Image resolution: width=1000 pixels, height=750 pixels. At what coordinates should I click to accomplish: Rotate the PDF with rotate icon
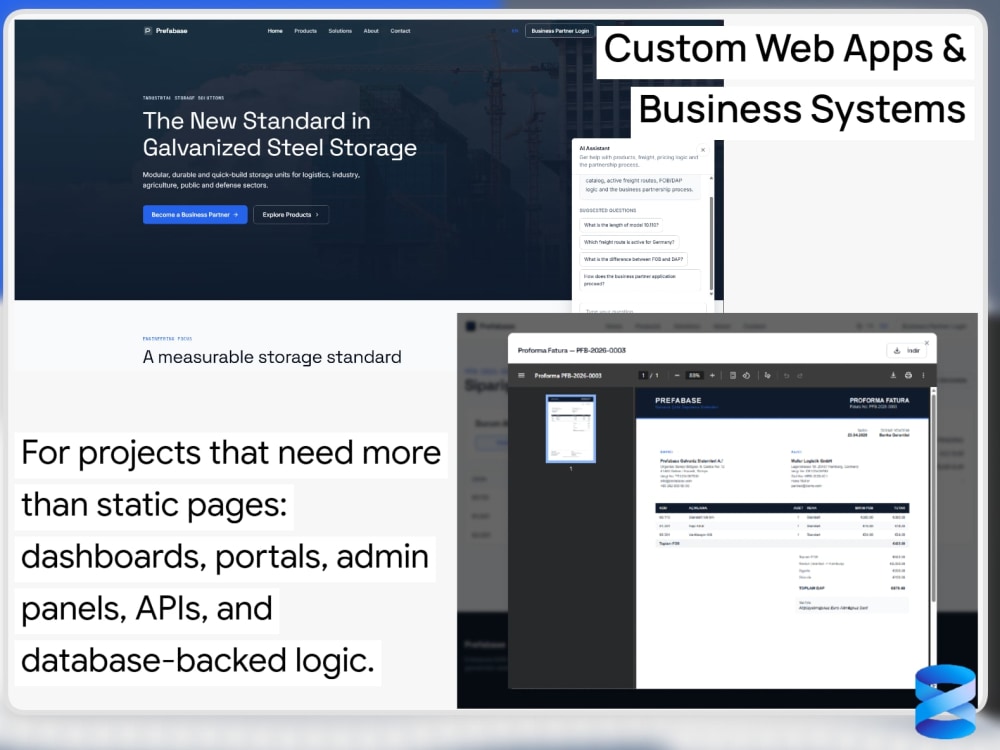(x=746, y=376)
